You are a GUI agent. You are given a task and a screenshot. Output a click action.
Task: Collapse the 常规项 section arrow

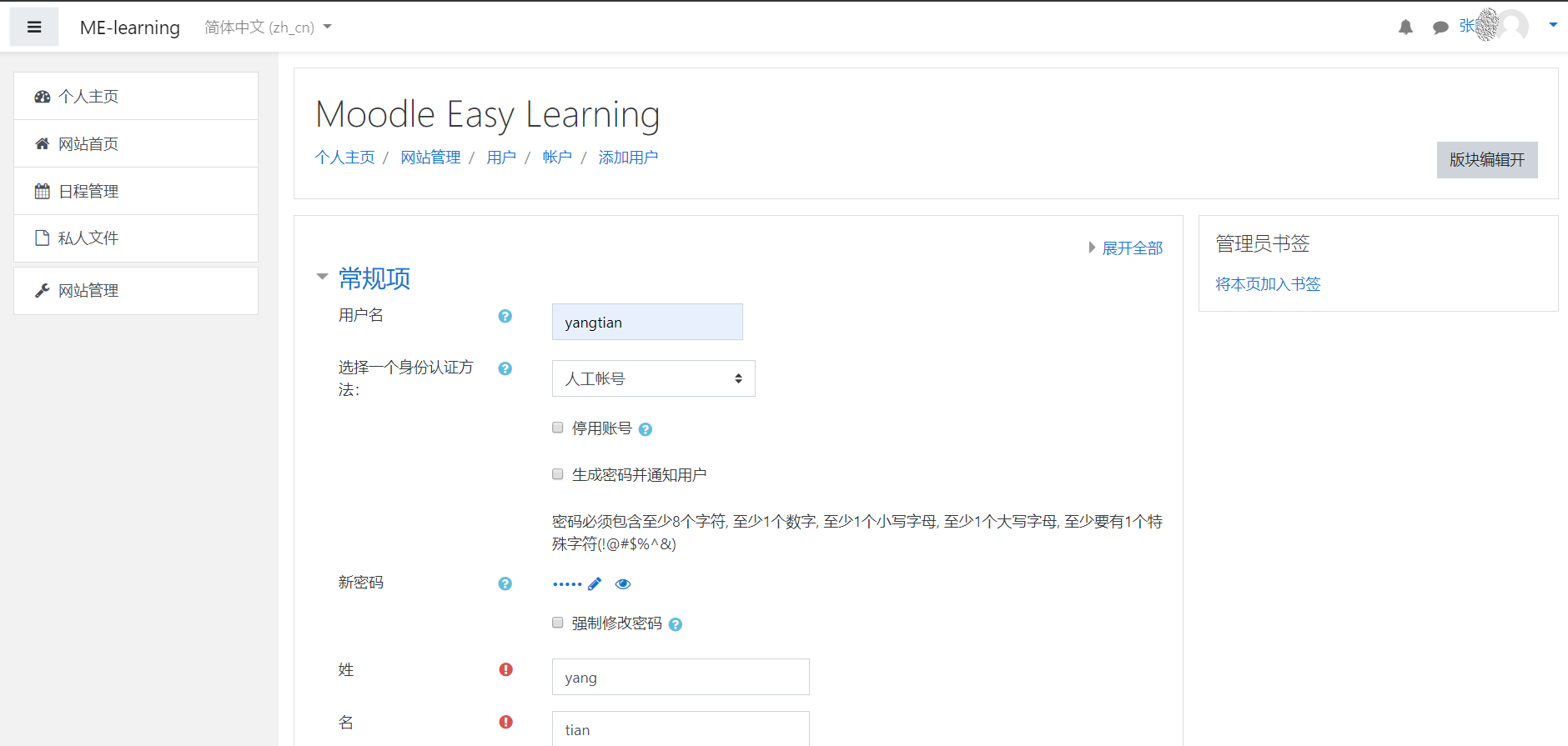(x=322, y=277)
